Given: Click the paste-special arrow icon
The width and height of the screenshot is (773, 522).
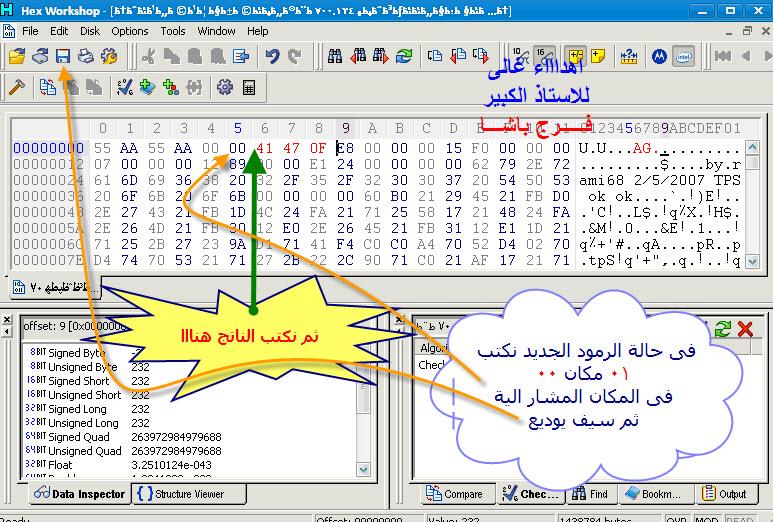Looking at the screenshot, I should [x=241, y=56].
